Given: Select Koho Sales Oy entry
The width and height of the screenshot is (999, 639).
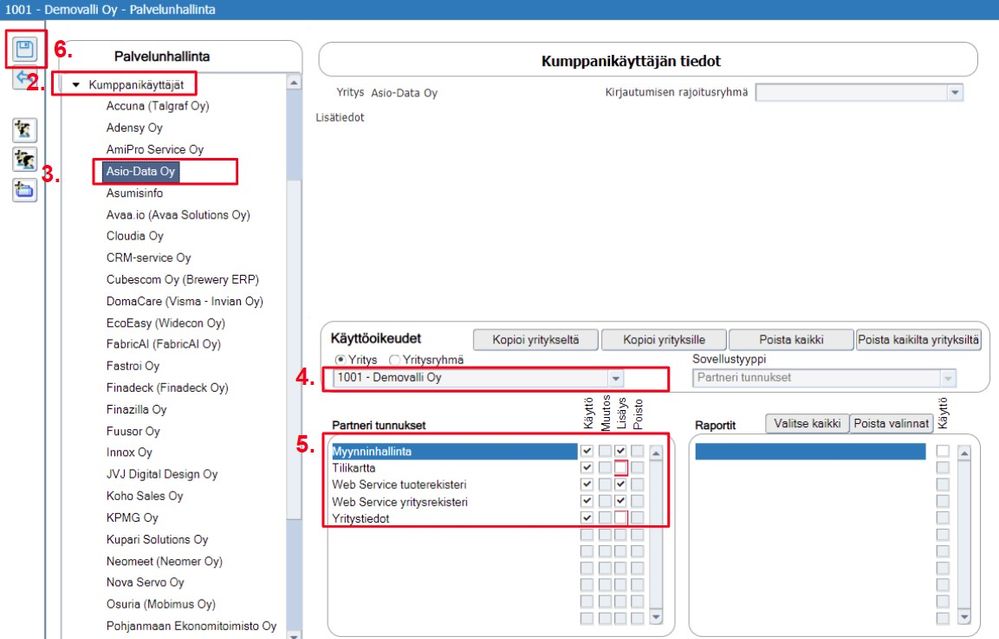Looking at the screenshot, I should (x=145, y=496).
